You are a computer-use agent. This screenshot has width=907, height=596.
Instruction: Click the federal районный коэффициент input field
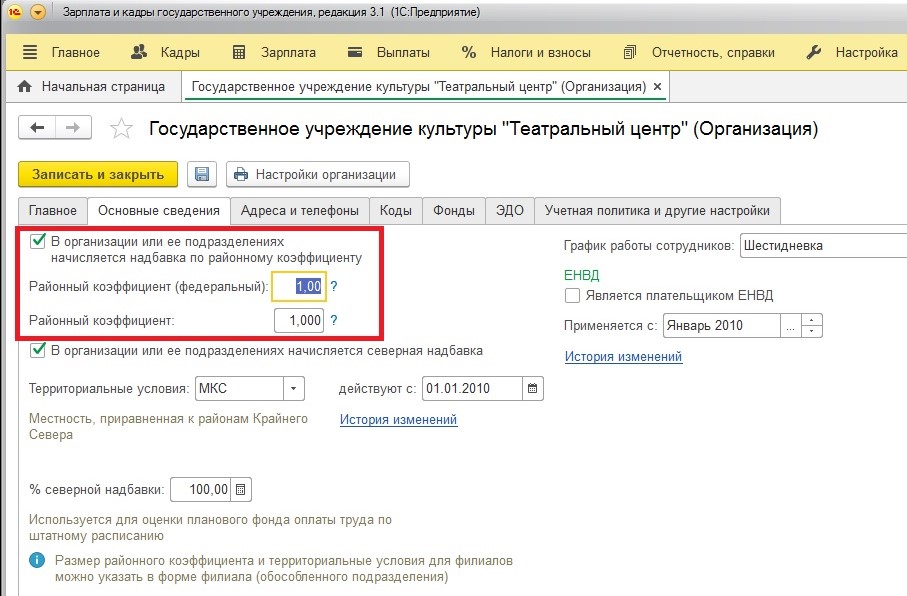(299, 286)
